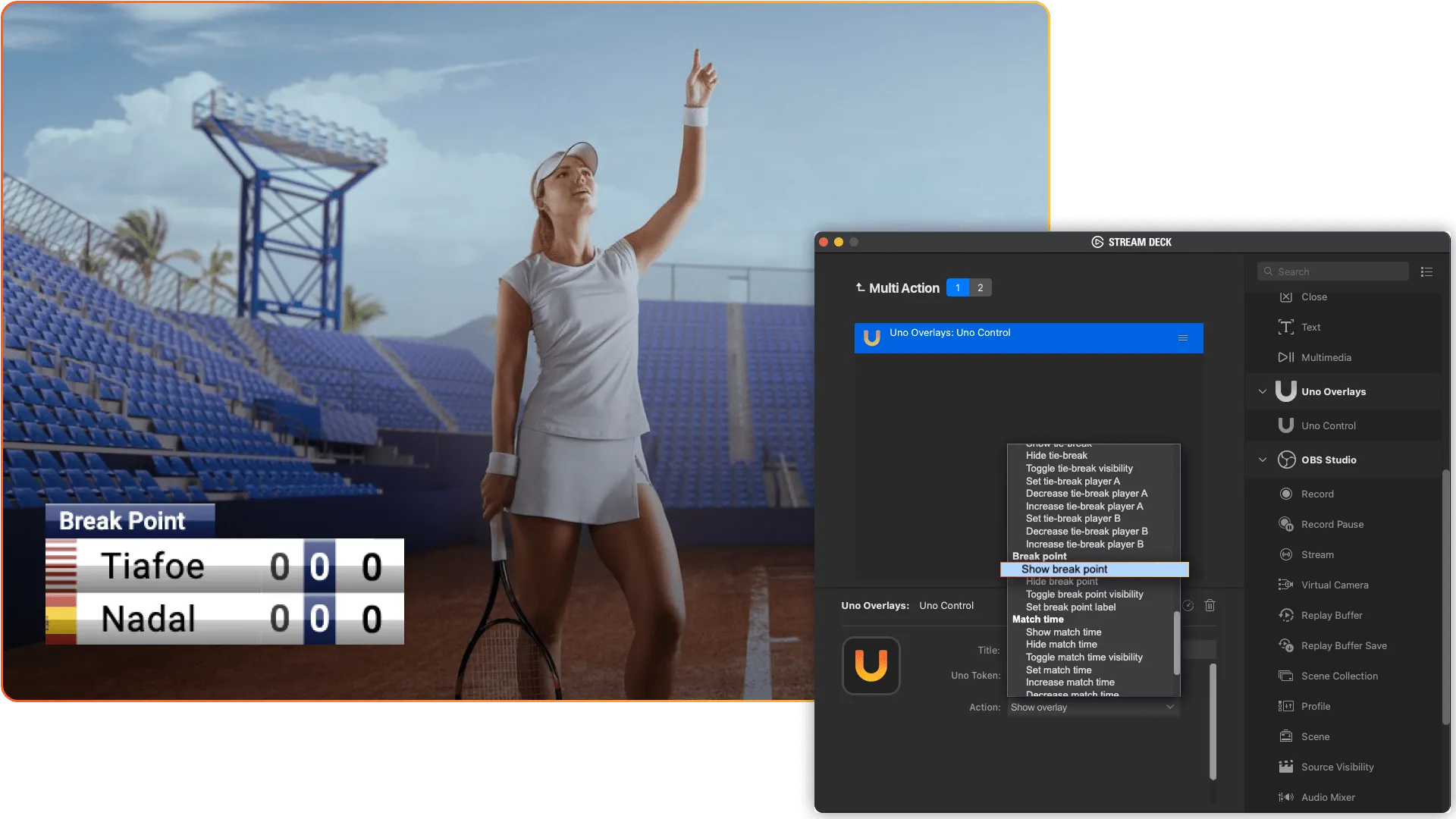This screenshot has height=819, width=1456.
Task: Click the Stream action icon
Action: pos(1285,554)
